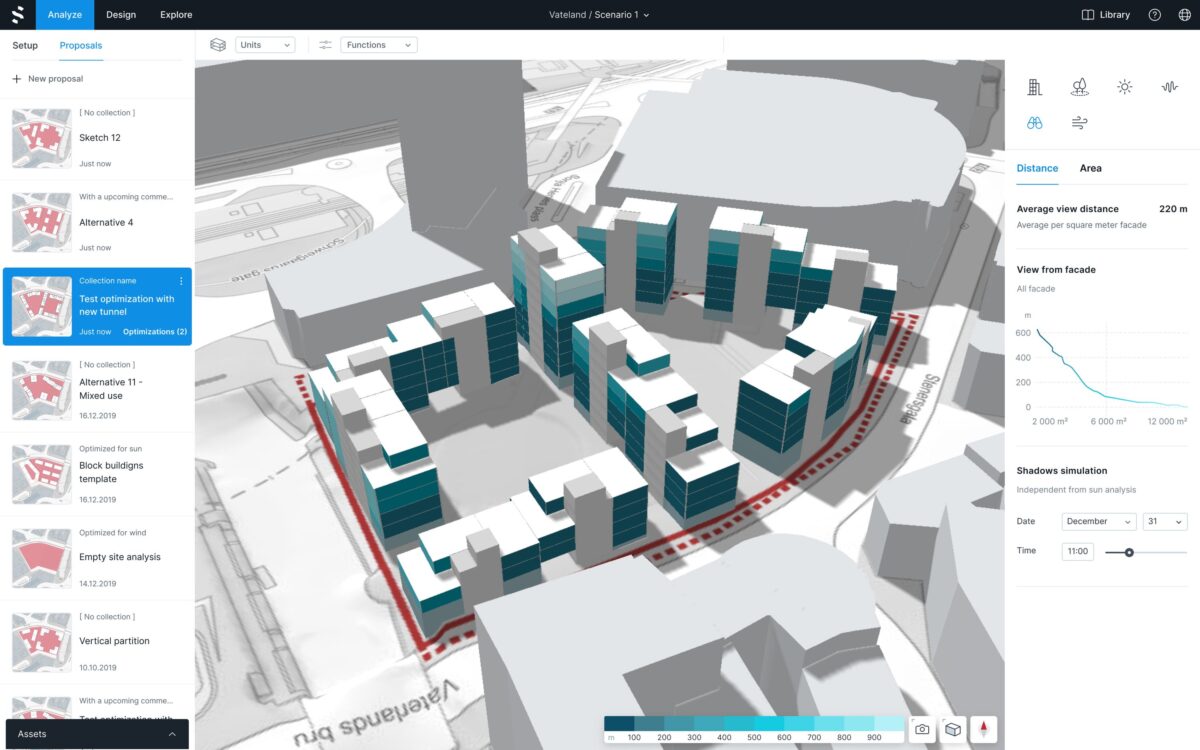Click the shadows Time slider handle
This screenshot has height=750, width=1200.
click(x=1129, y=552)
